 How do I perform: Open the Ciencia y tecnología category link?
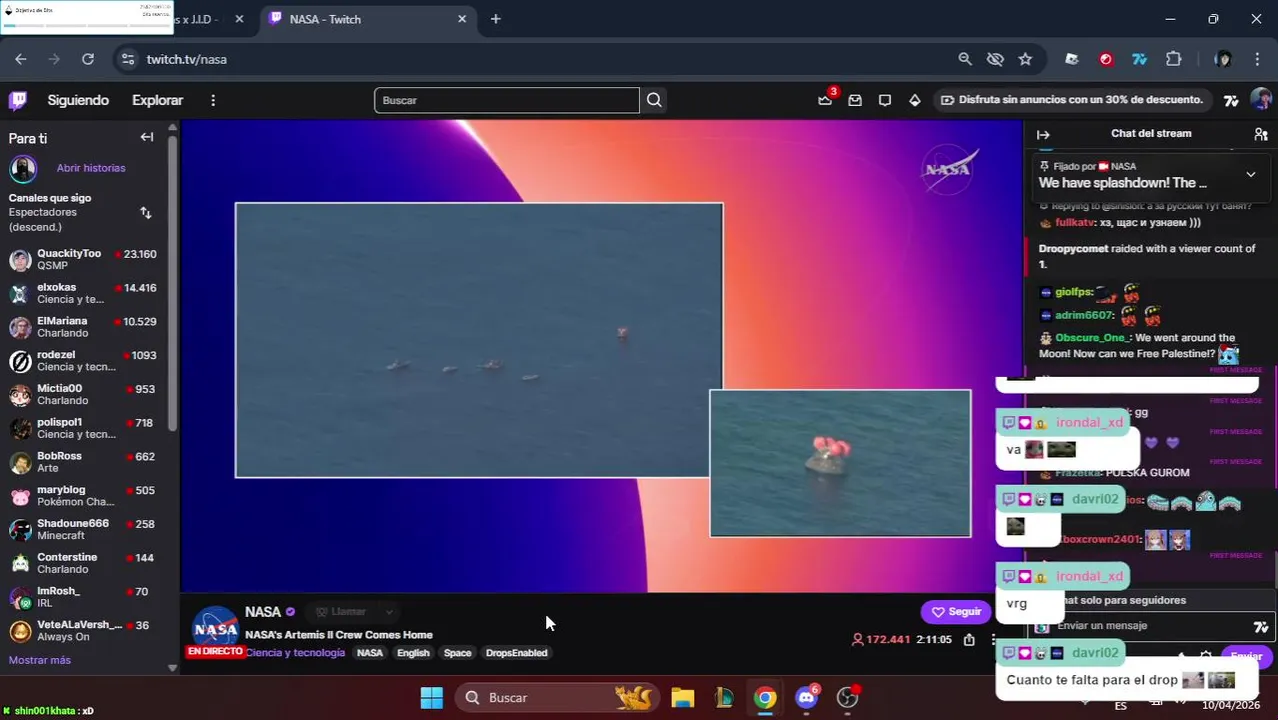(295, 653)
